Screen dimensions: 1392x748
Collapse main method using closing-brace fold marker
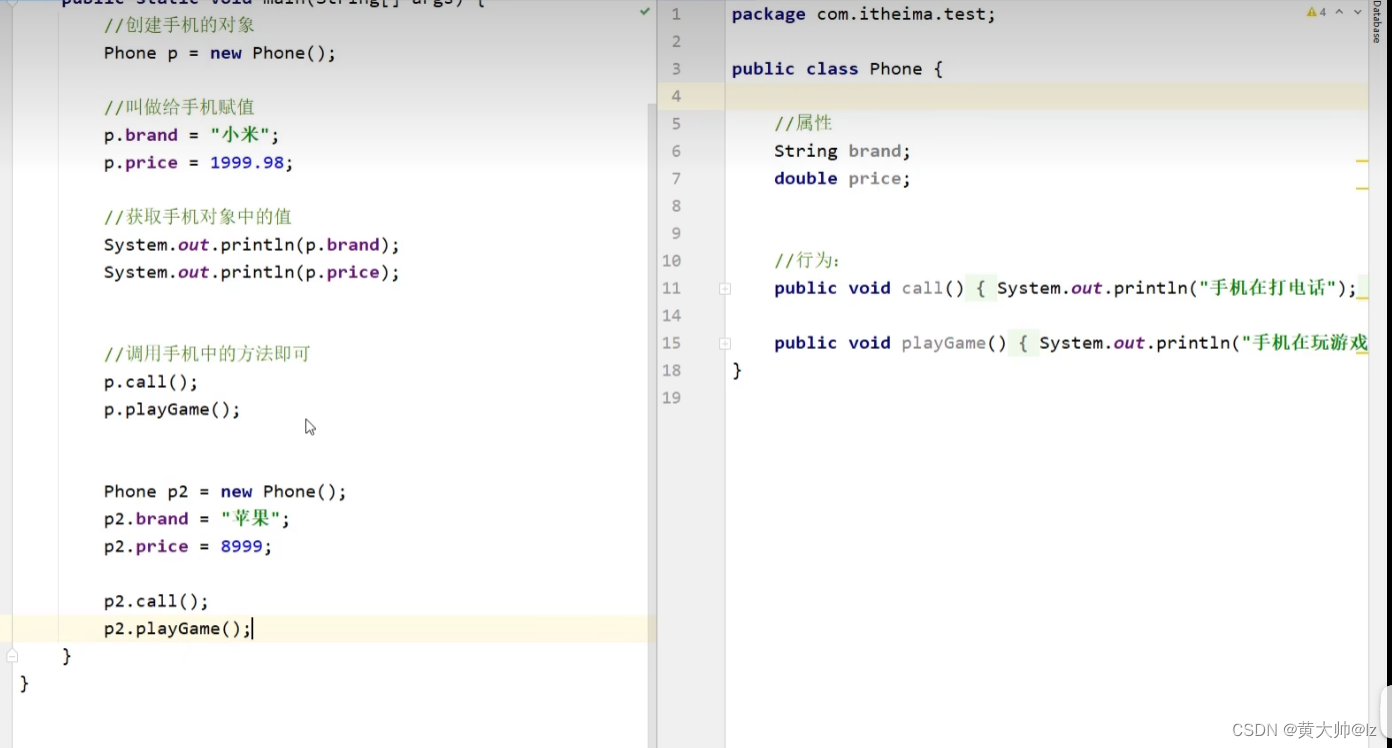(x=12, y=656)
